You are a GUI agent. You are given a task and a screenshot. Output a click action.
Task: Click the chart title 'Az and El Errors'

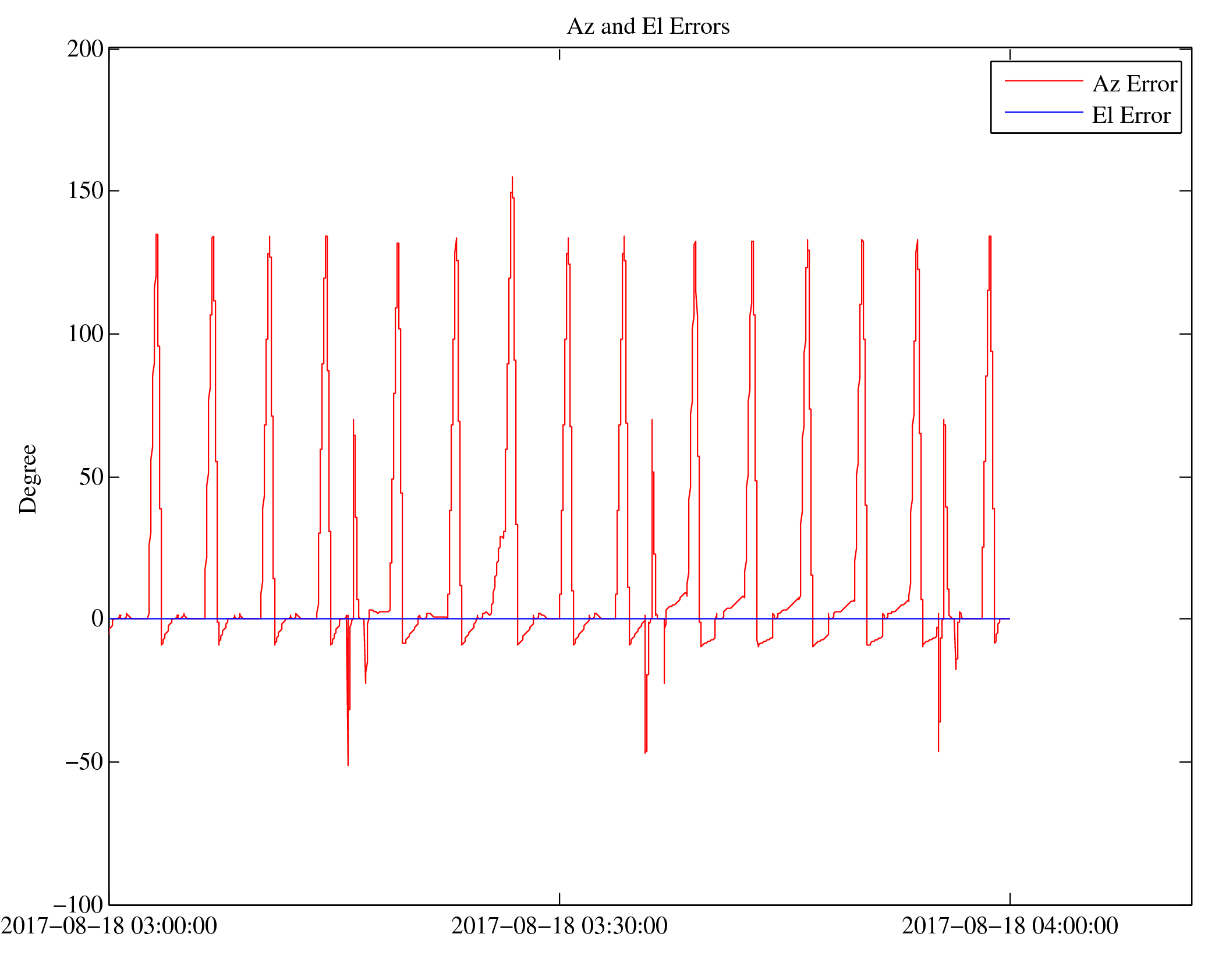[648, 26]
